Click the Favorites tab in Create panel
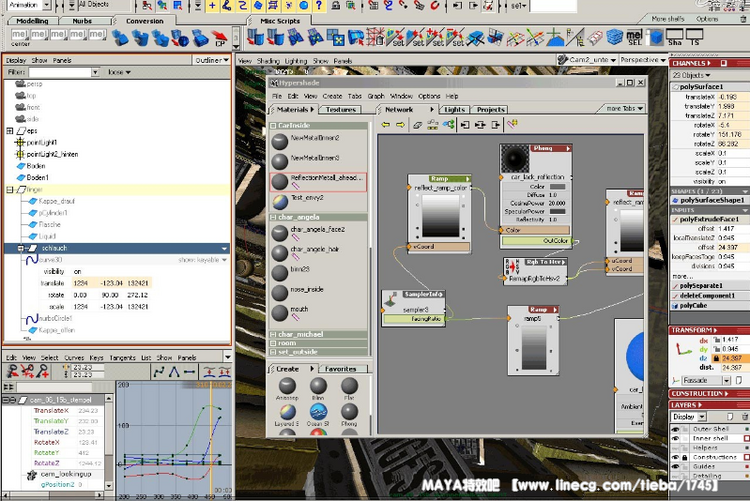This screenshot has width=750, height=501. click(341, 369)
